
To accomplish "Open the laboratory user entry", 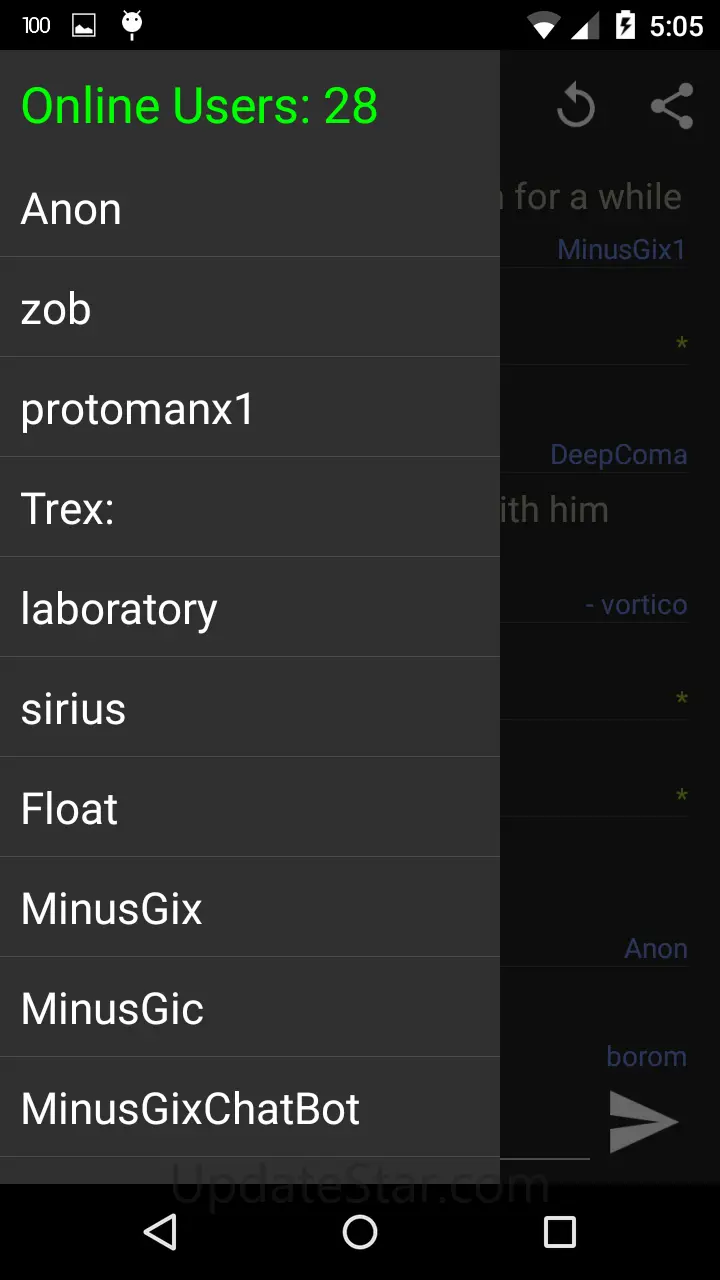I will coord(250,609).
